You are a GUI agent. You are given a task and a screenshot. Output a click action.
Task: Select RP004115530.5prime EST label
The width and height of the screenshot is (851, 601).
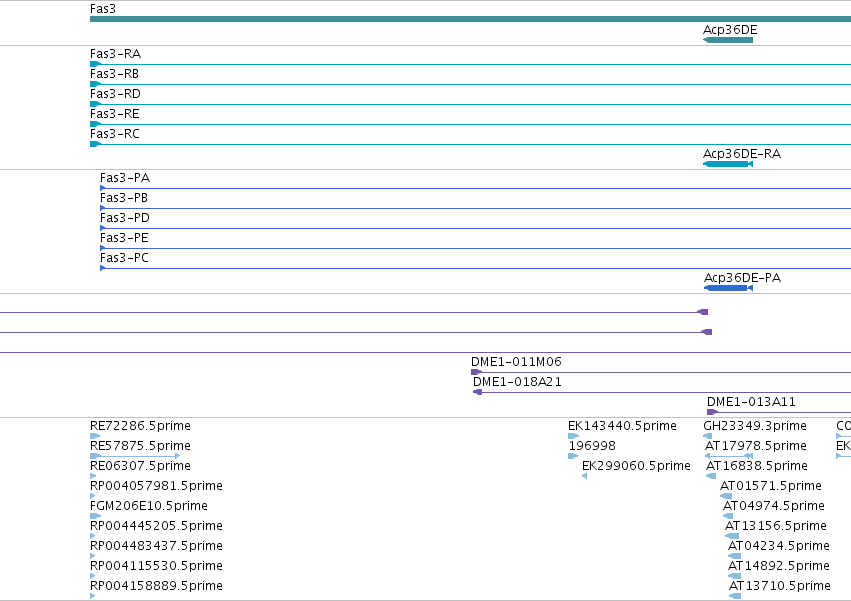pos(156,566)
